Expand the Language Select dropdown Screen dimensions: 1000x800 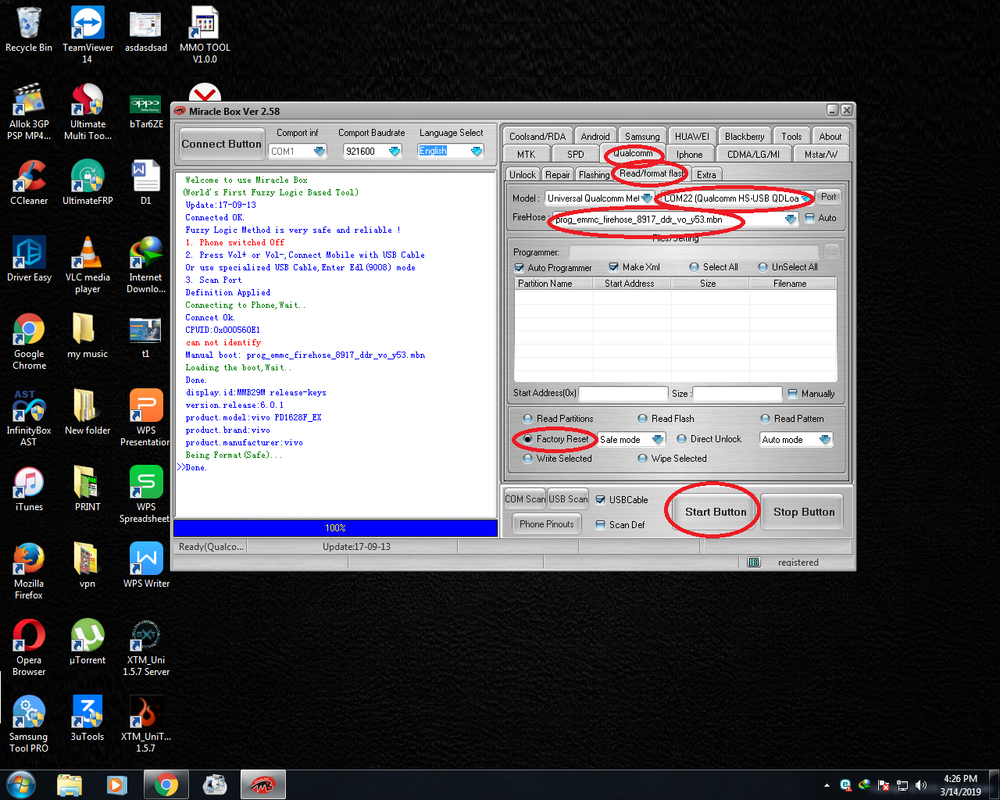click(476, 151)
